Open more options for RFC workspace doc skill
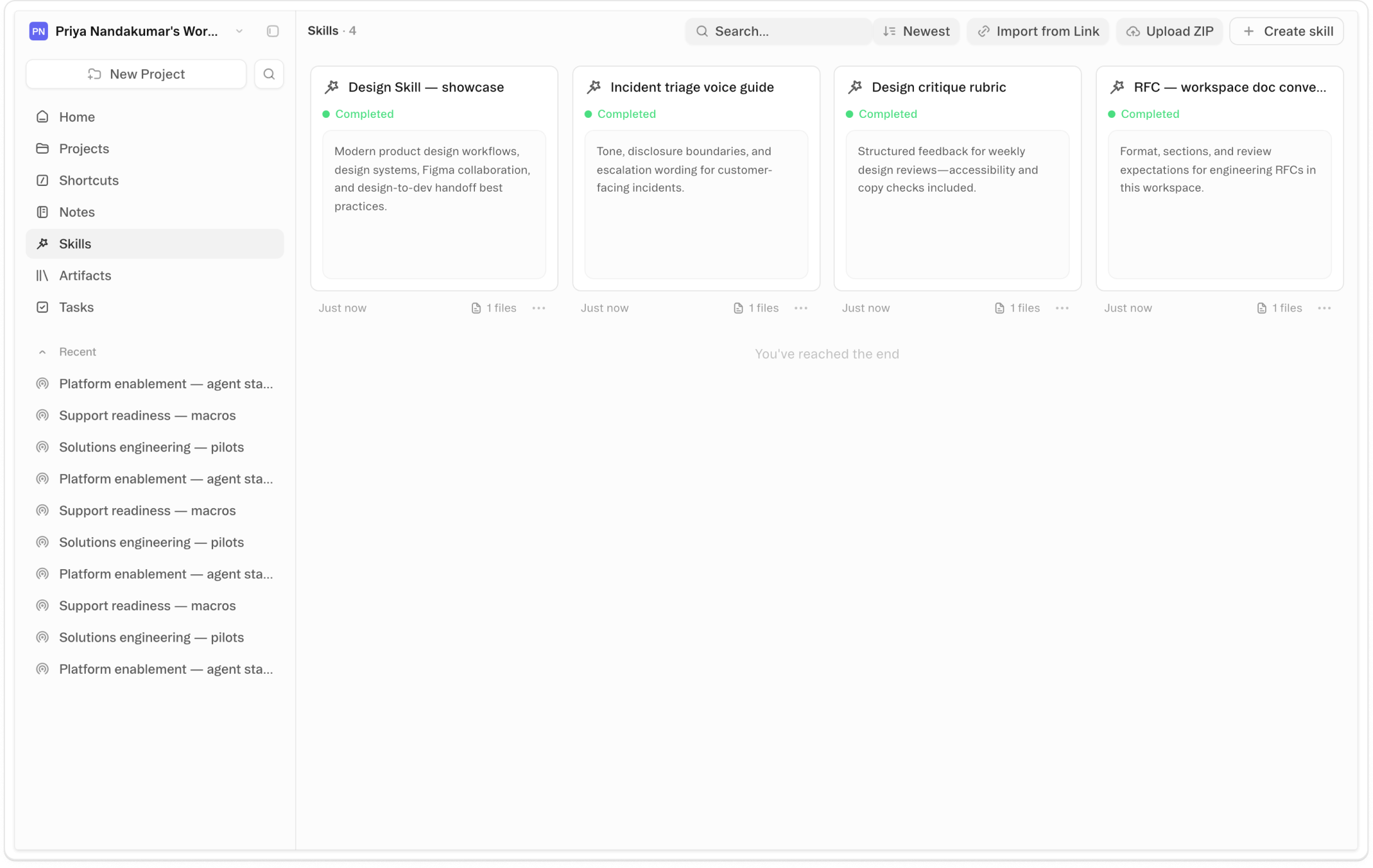 click(x=1324, y=308)
